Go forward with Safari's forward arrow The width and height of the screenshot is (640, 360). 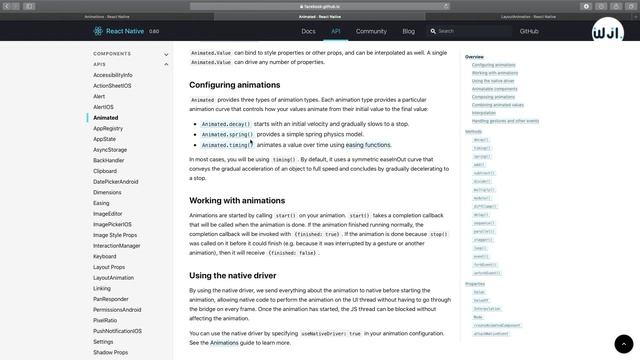click(16, 6)
